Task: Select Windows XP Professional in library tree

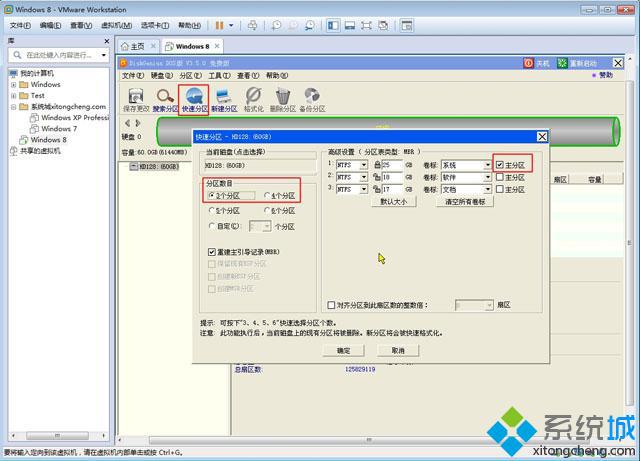Action: (x=76, y=118)
